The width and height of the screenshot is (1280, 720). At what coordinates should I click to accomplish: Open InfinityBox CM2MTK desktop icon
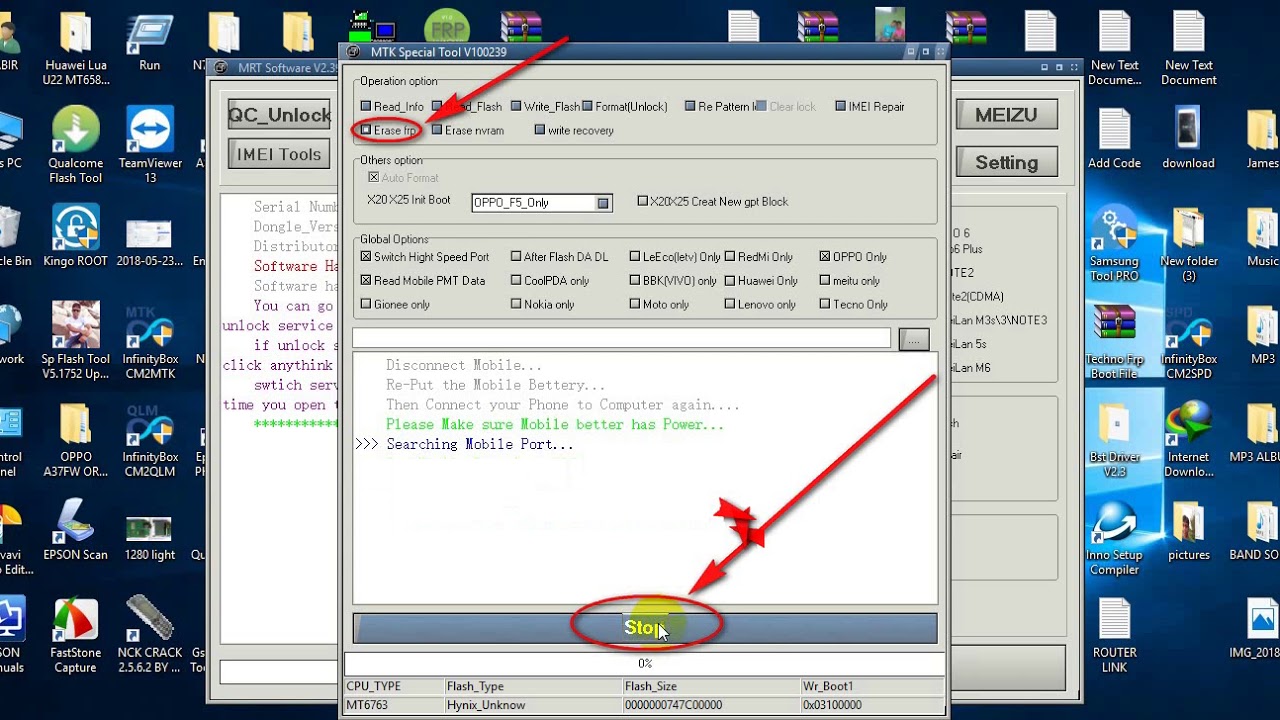[x=150, y=341]
